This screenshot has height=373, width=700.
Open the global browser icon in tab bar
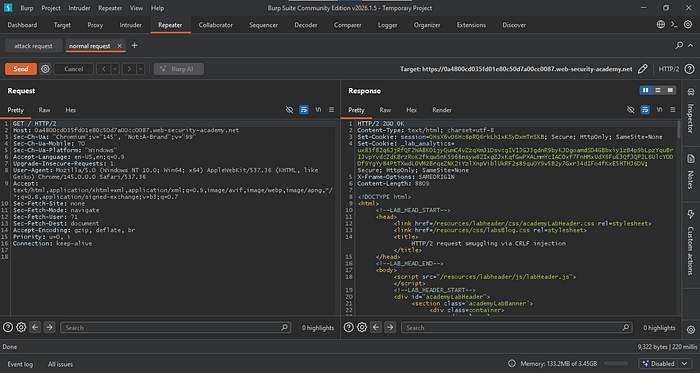pos(661,25)
